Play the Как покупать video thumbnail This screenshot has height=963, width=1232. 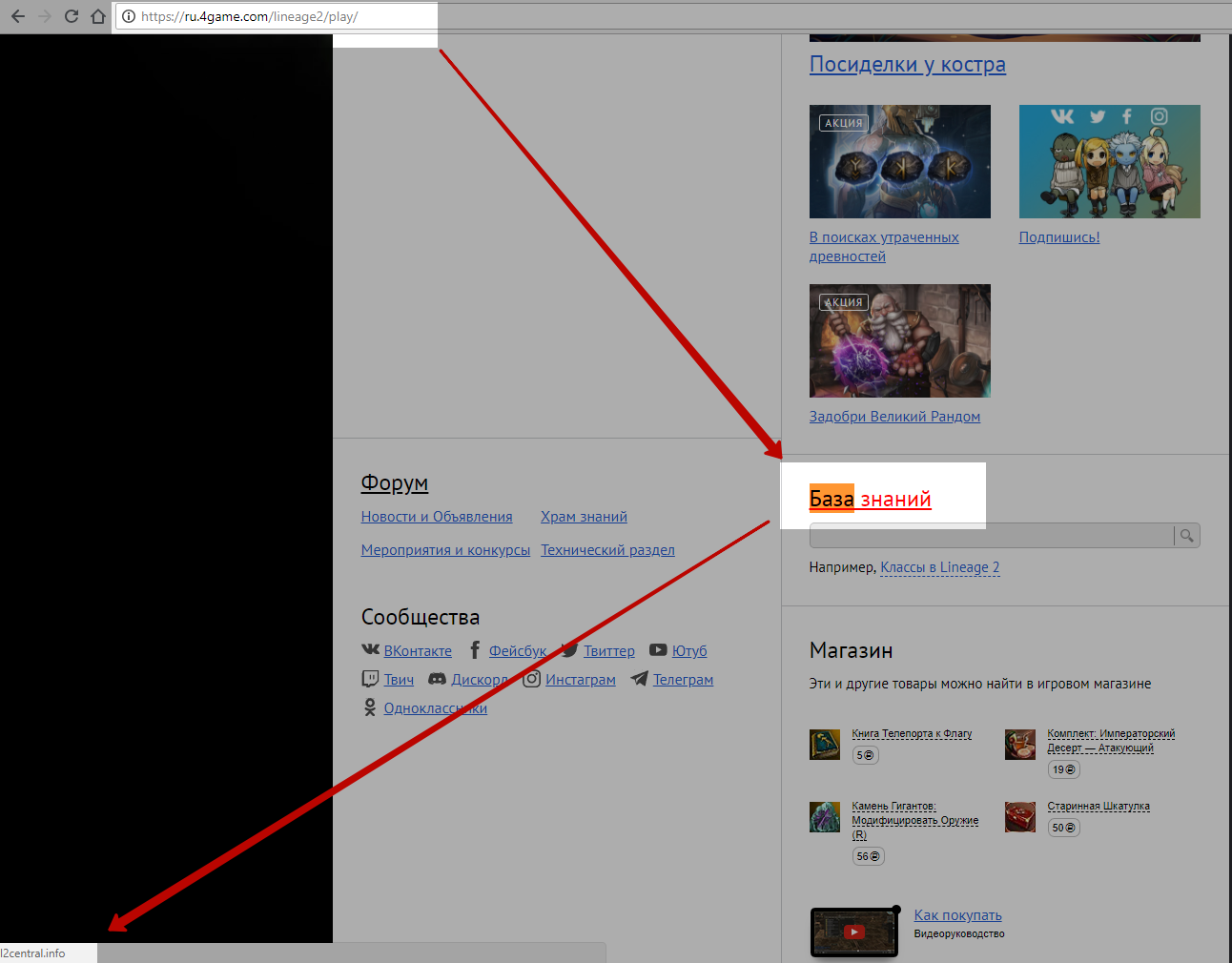click(853, 932)
